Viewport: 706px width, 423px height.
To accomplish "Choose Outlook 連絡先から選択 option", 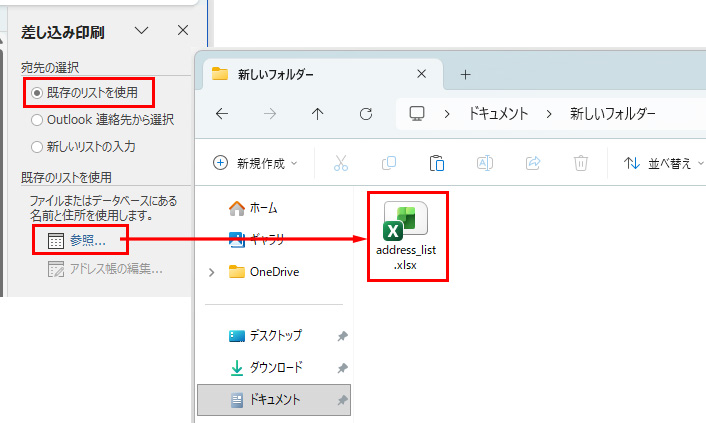I will (x=38, y=120).
